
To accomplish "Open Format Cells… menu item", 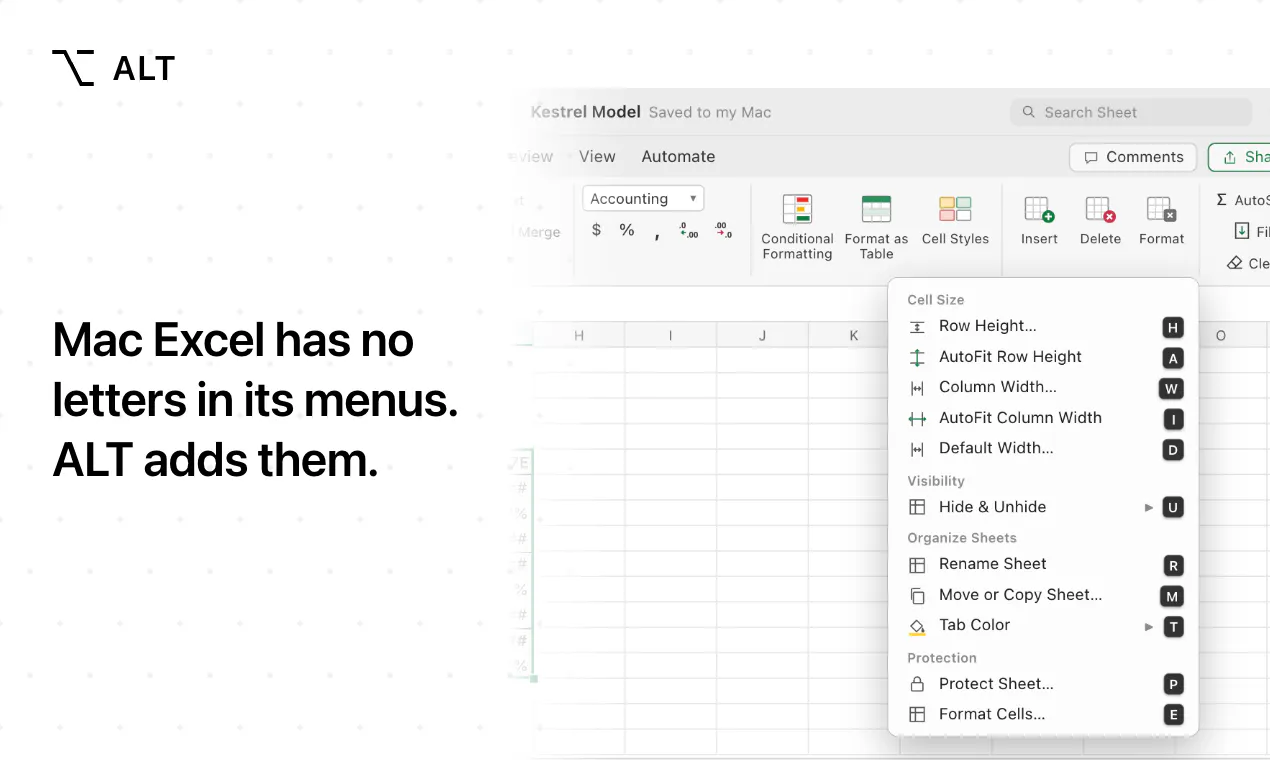I will click(x=1043, y=714).
